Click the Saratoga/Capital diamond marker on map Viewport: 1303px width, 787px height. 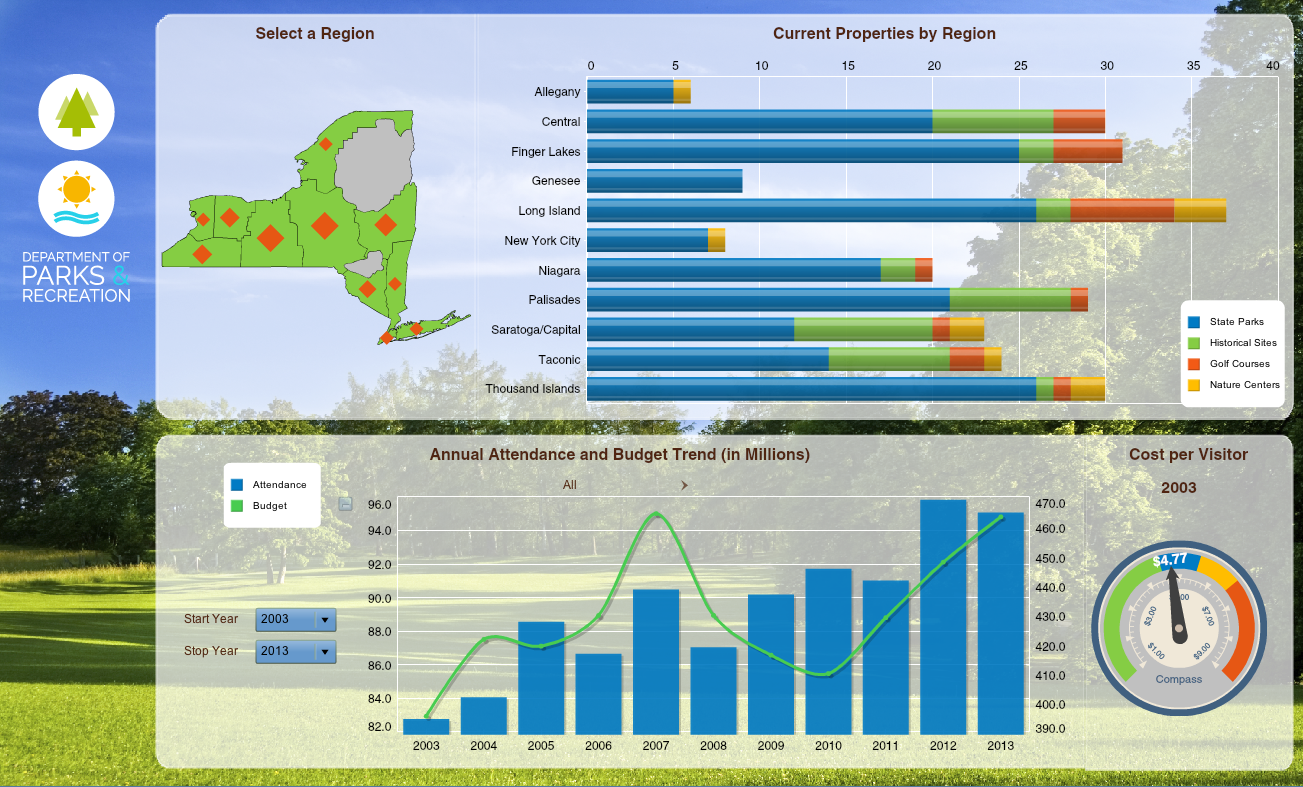385,224
